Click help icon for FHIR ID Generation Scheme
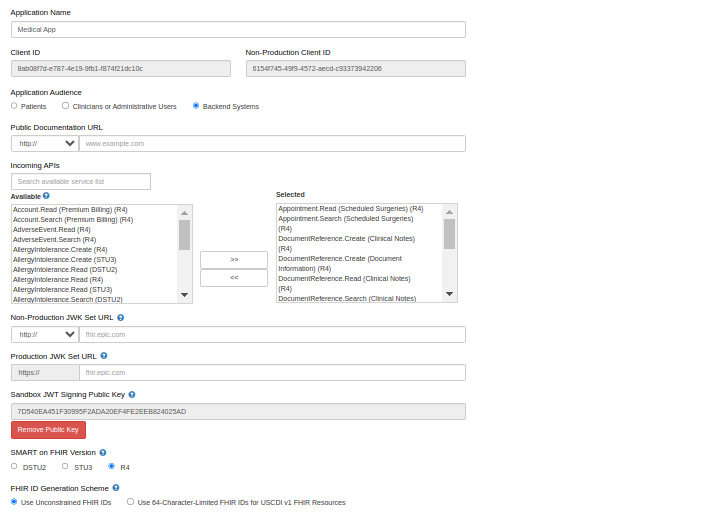The width and height of the screenshot is (705, 518). [116, 488]
